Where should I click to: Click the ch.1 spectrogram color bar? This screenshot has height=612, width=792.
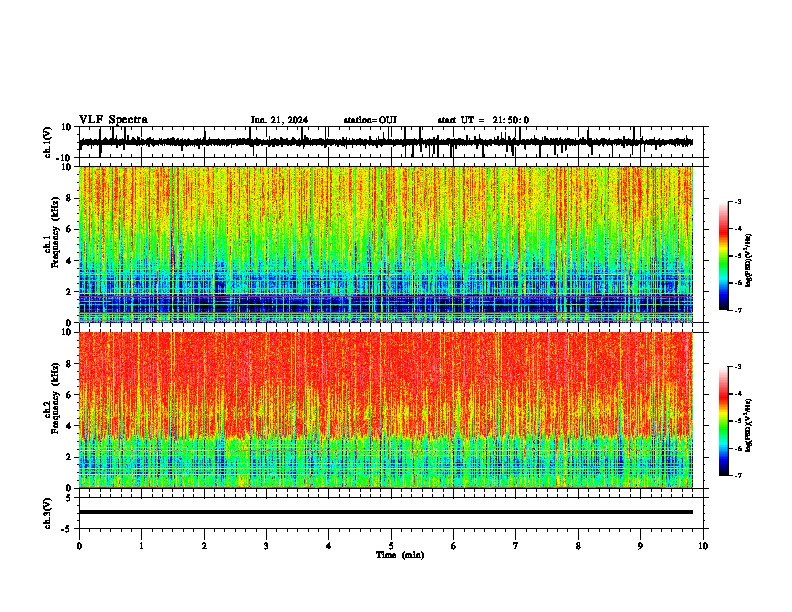point(723,256)
